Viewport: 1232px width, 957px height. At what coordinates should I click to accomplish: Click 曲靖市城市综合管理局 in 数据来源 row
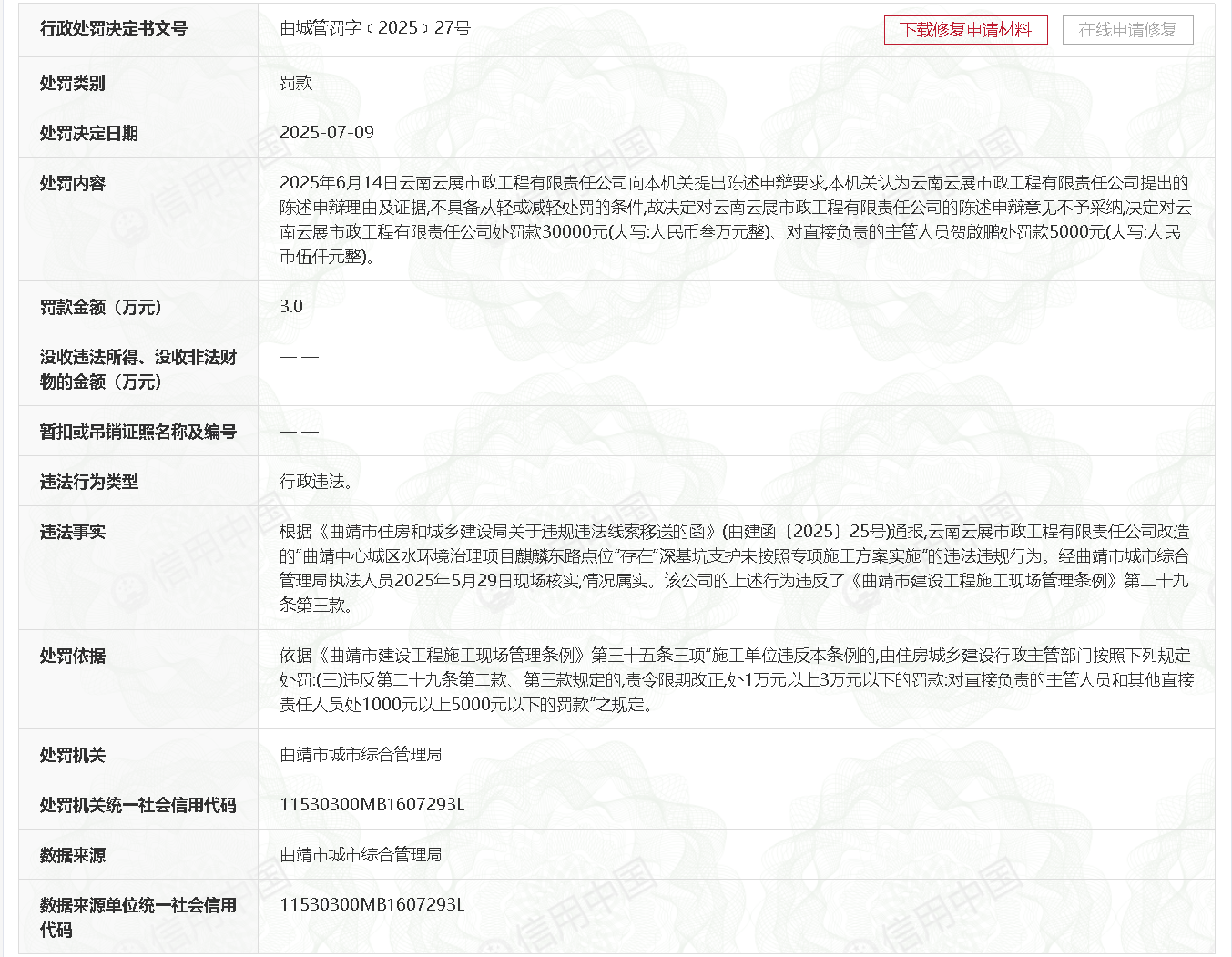tap(361, 855)
